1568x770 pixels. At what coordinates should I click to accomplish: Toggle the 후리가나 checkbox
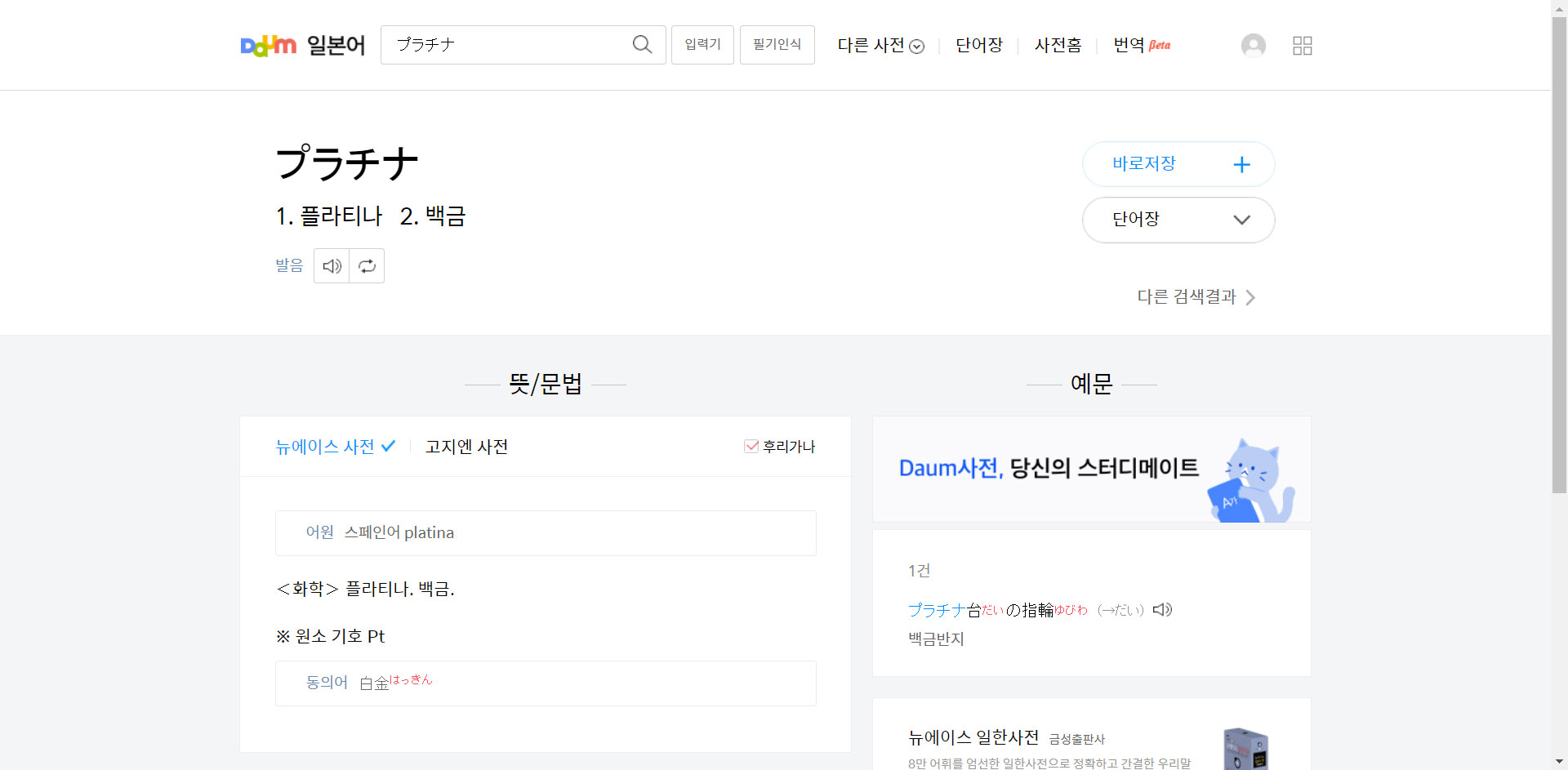(x=751, y=446)
